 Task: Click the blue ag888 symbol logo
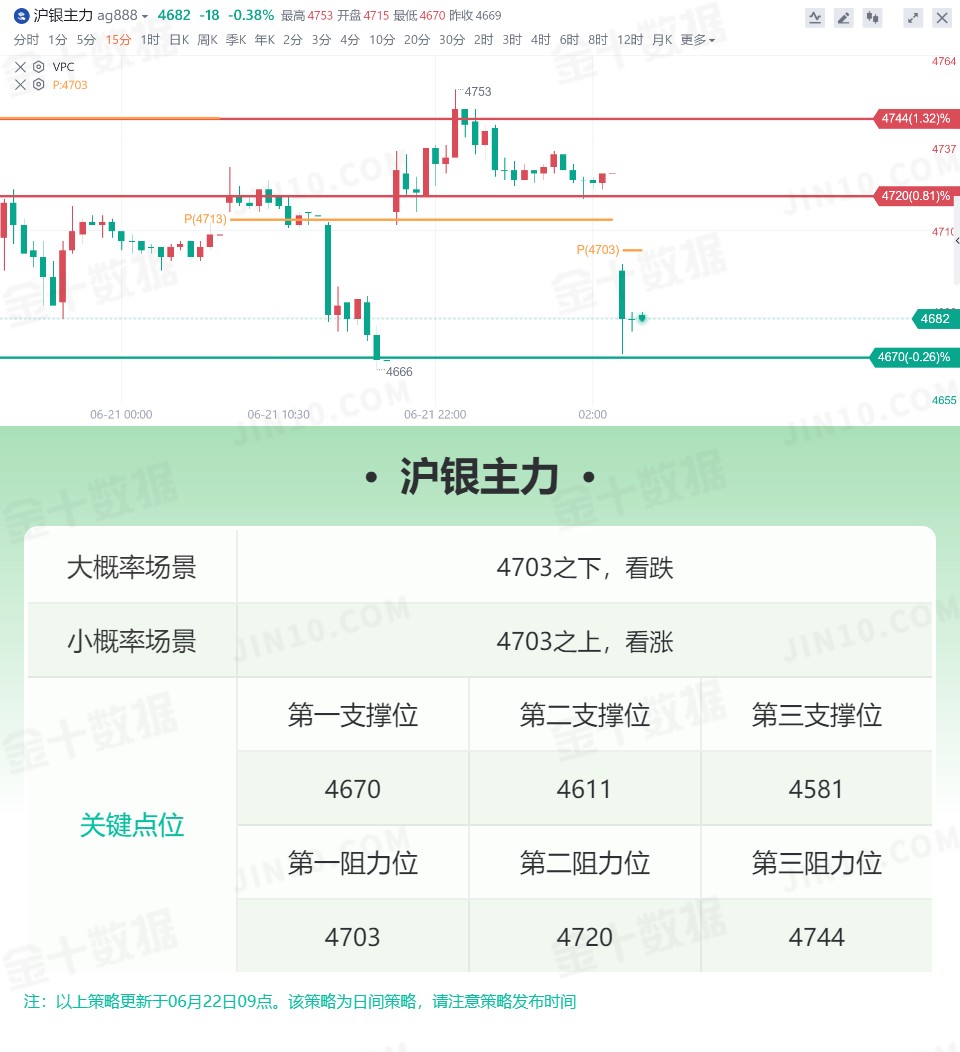pyautogui.click(x=21, y=15)
